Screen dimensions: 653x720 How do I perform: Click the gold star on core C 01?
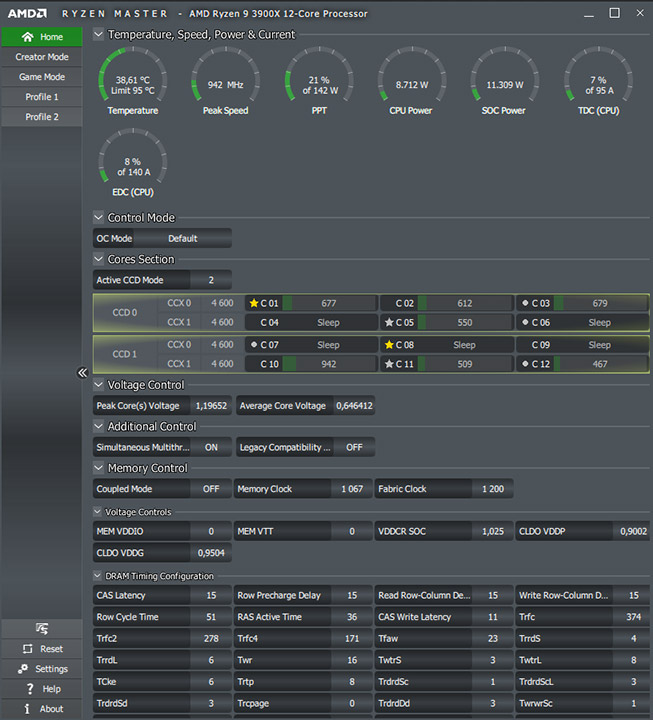point(253,303)
